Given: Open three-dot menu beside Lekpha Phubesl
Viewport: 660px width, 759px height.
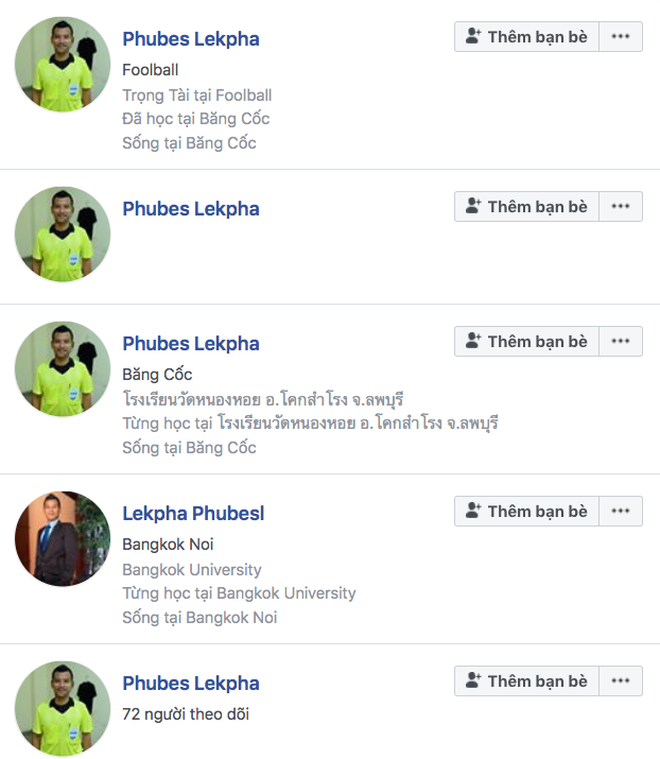Looking at the screenshot, I should click(x=621, y=511).
